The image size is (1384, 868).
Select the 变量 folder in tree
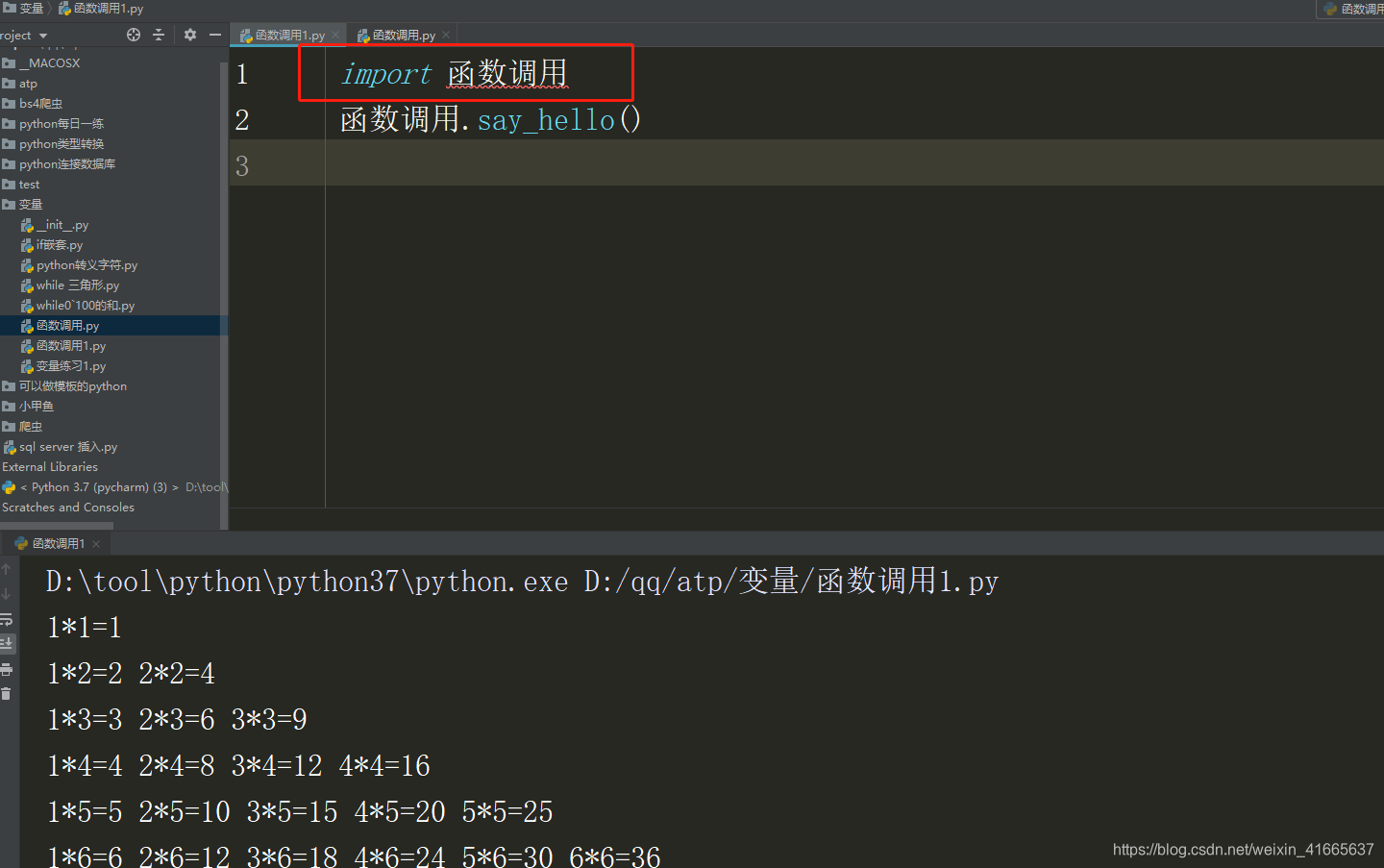click(x=23, y=205)
